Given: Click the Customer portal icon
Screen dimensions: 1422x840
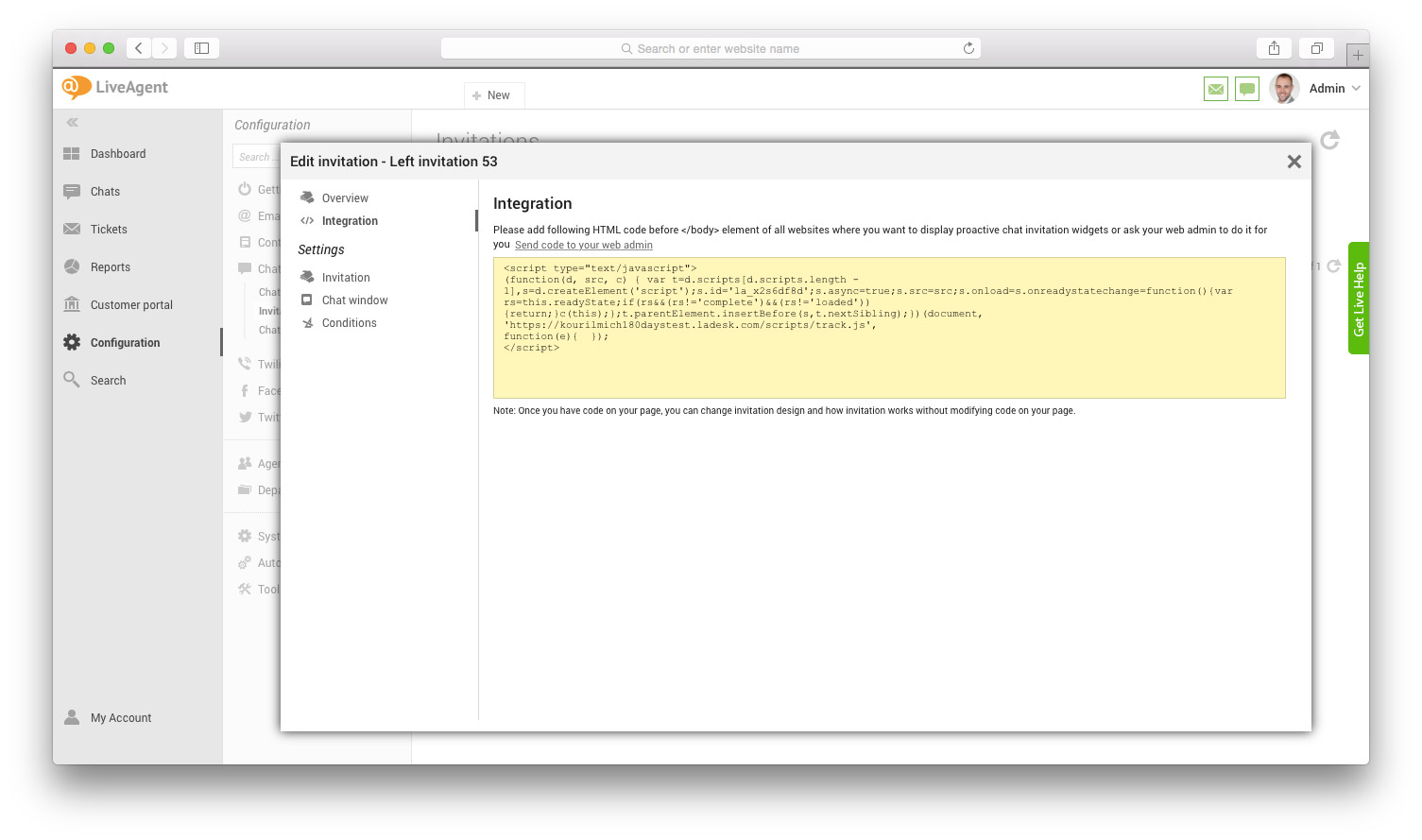Looking at the screenshot, I should coord(72,304).
